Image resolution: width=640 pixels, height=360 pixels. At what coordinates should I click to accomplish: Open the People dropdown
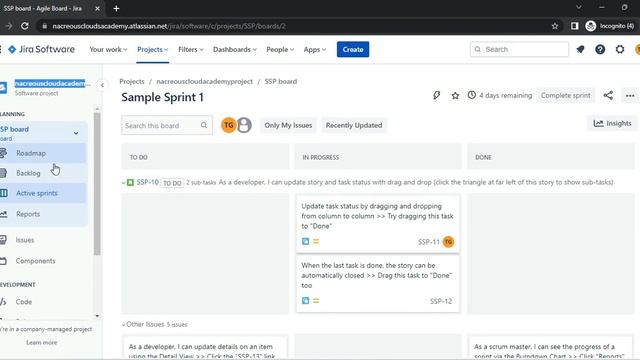tap(280, 49)
